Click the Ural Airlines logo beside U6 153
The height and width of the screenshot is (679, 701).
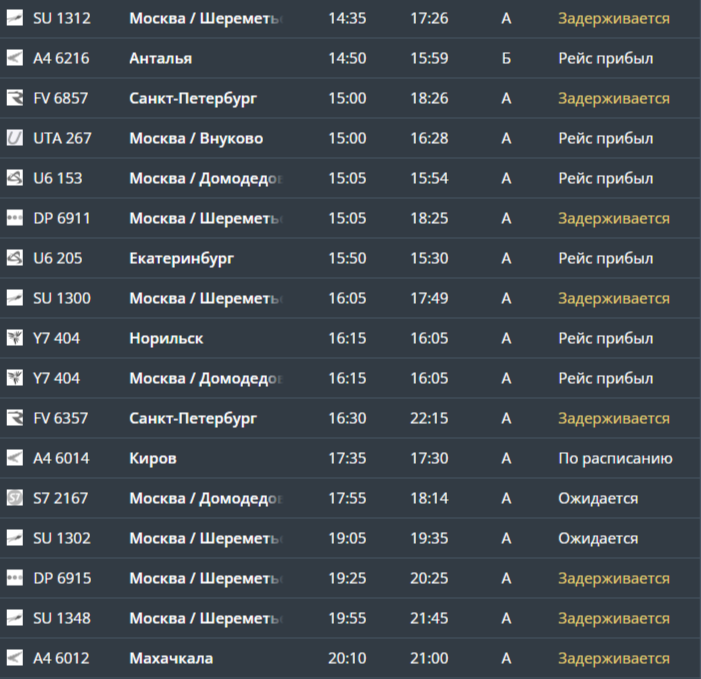pyautogui.click(x=15, y=178)
